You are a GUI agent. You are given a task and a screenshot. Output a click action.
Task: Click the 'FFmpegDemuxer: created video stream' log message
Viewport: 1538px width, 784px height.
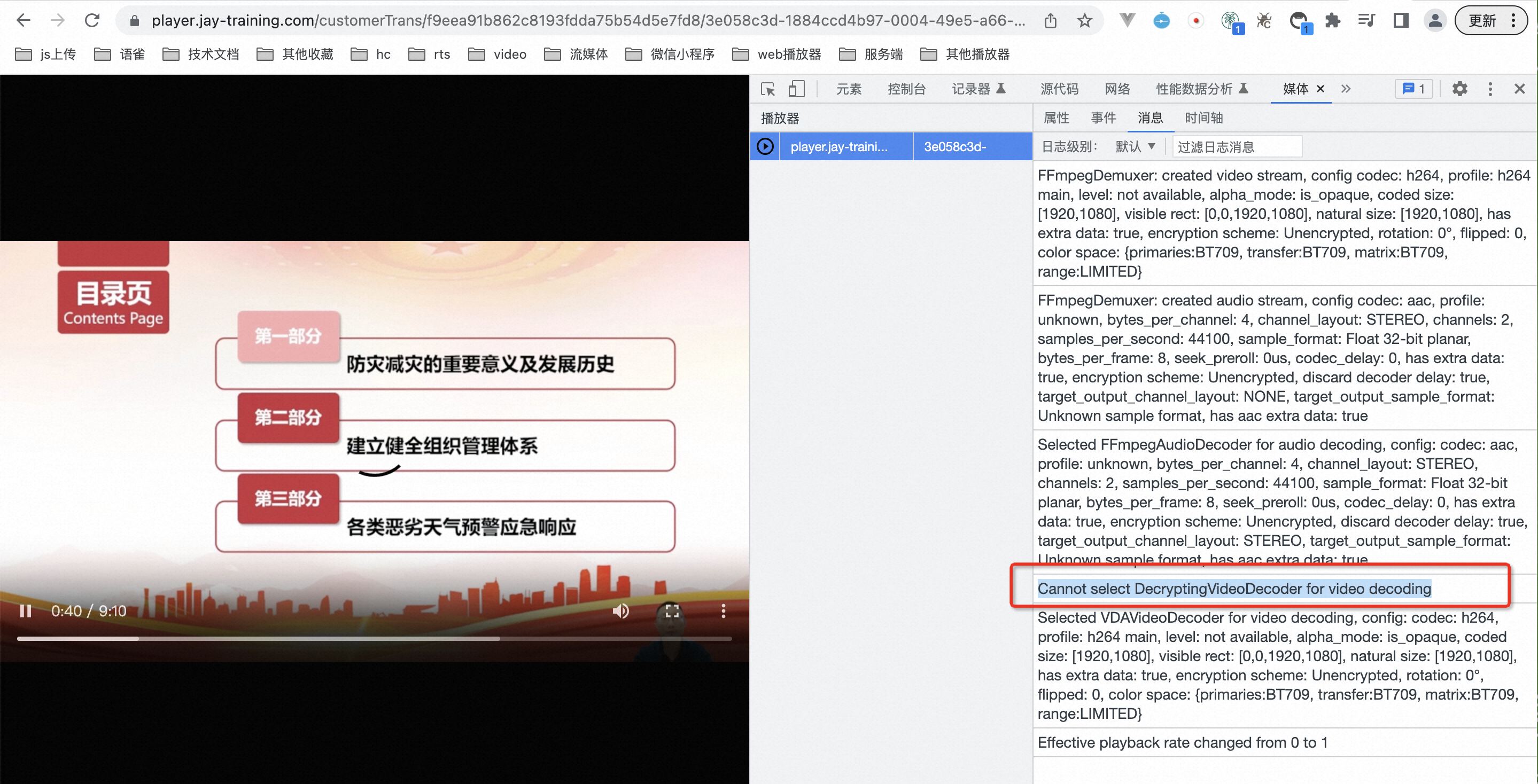[x=1284, y=223]
